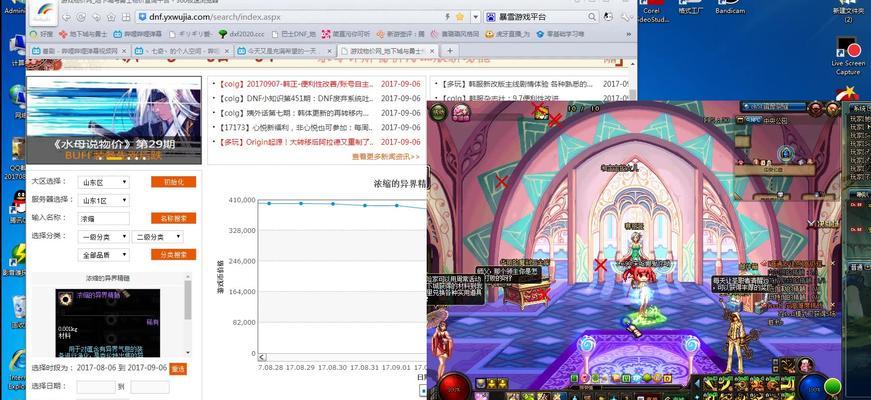The image size is (871, 400).
Task: Click the item panel scroll-down arrow
Action: coord(188,352)
